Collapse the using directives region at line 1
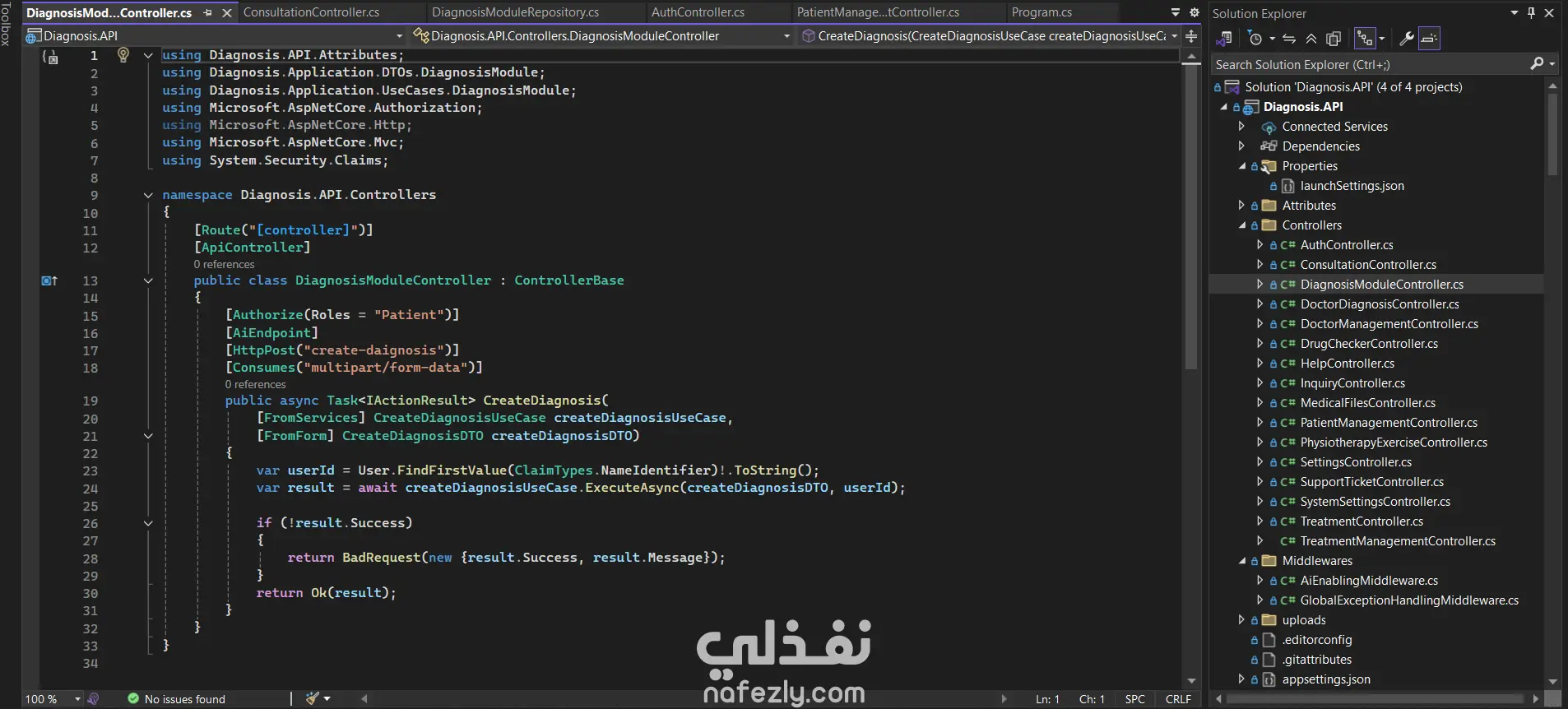 pos(148,55)
